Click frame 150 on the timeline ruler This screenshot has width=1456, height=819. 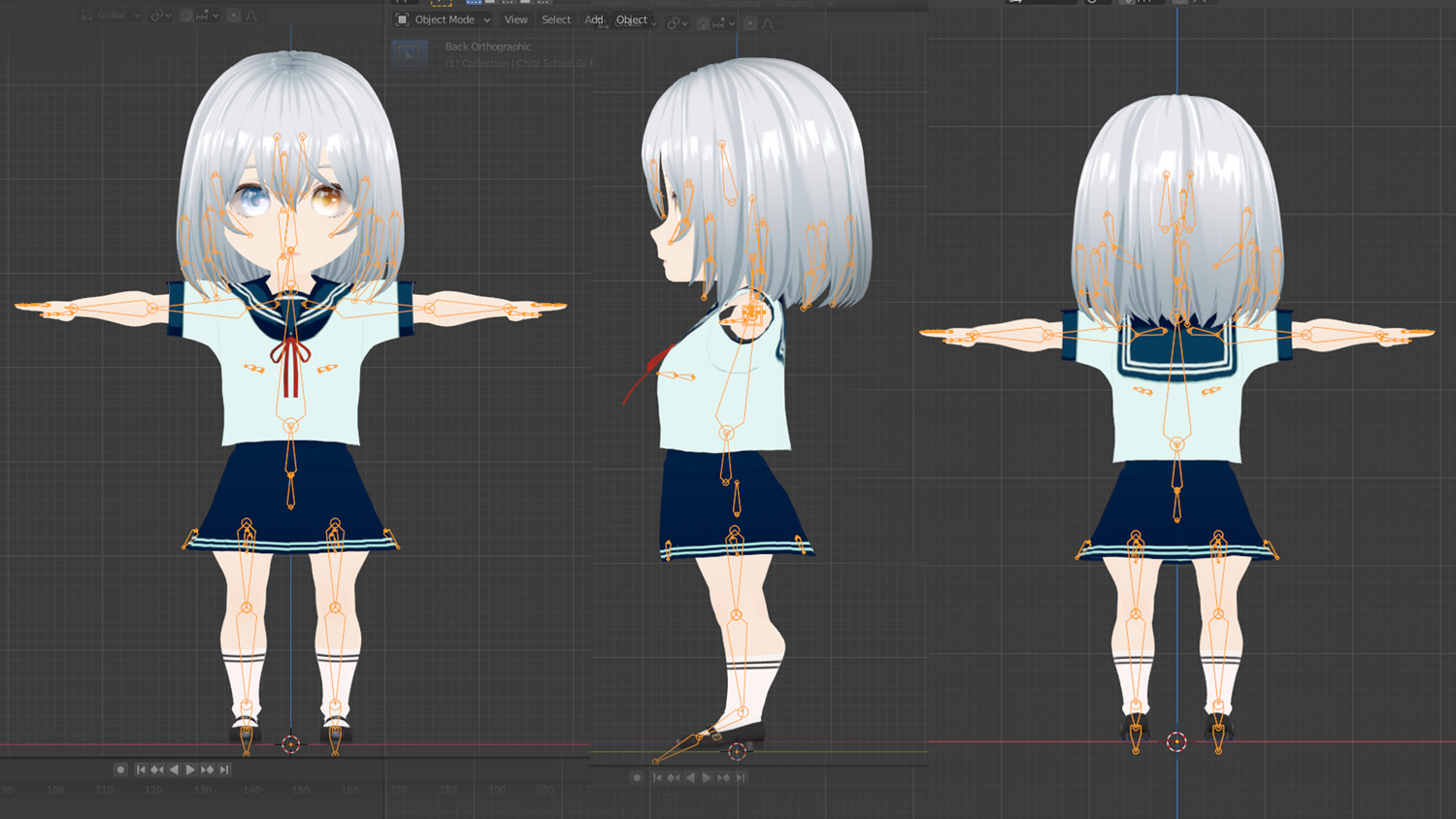(301, 790)
